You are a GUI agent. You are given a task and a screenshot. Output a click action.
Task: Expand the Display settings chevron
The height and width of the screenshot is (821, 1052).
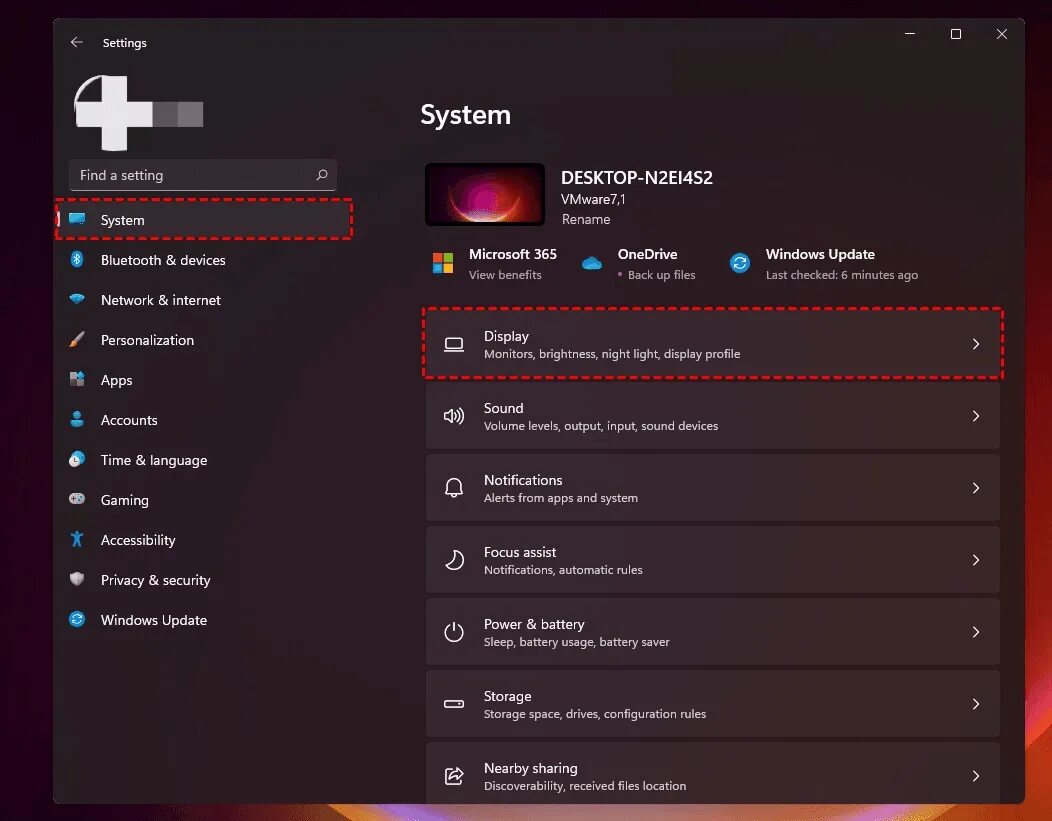976,344
